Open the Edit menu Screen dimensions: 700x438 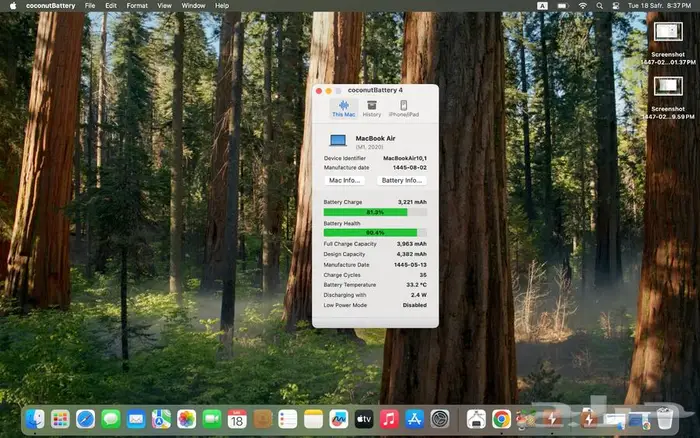111,6
